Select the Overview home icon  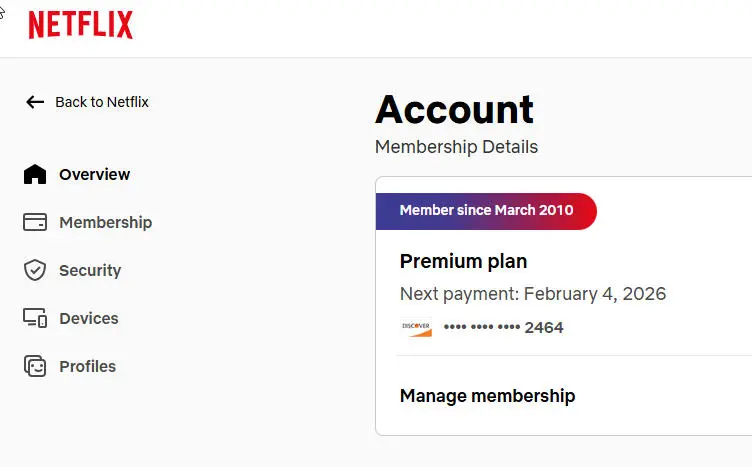(x=35, y=174)
